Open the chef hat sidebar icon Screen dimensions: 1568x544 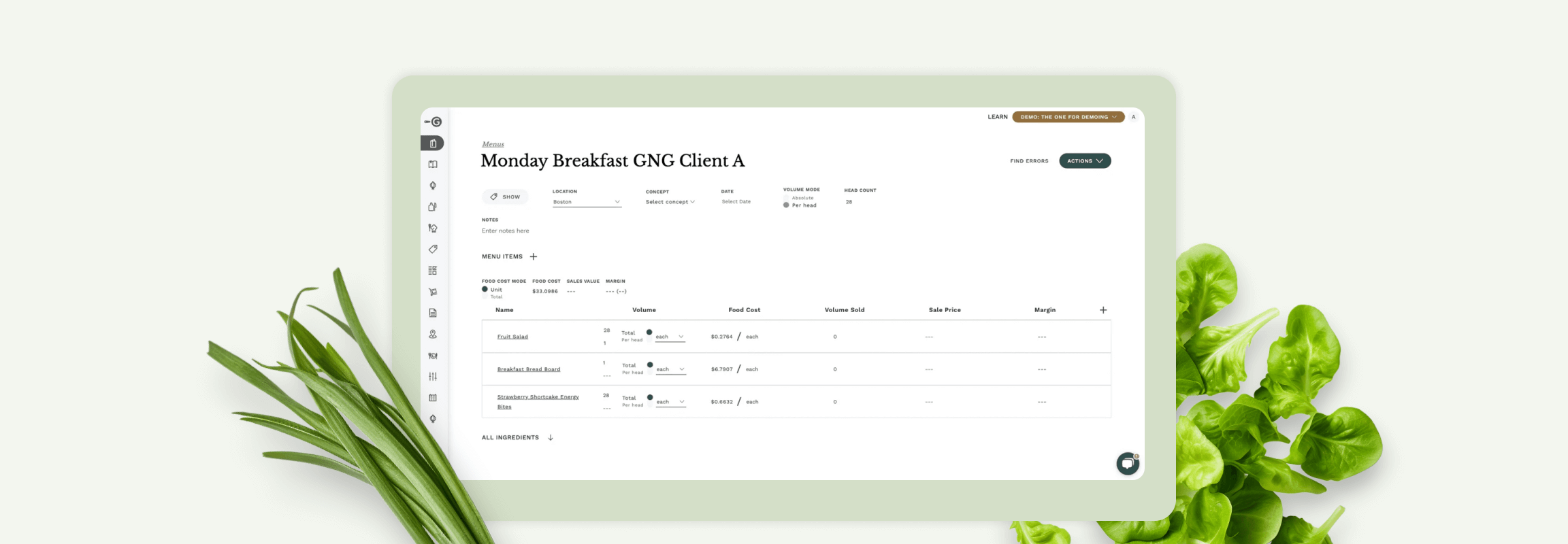pyautogui.click(x=433, y=228)
